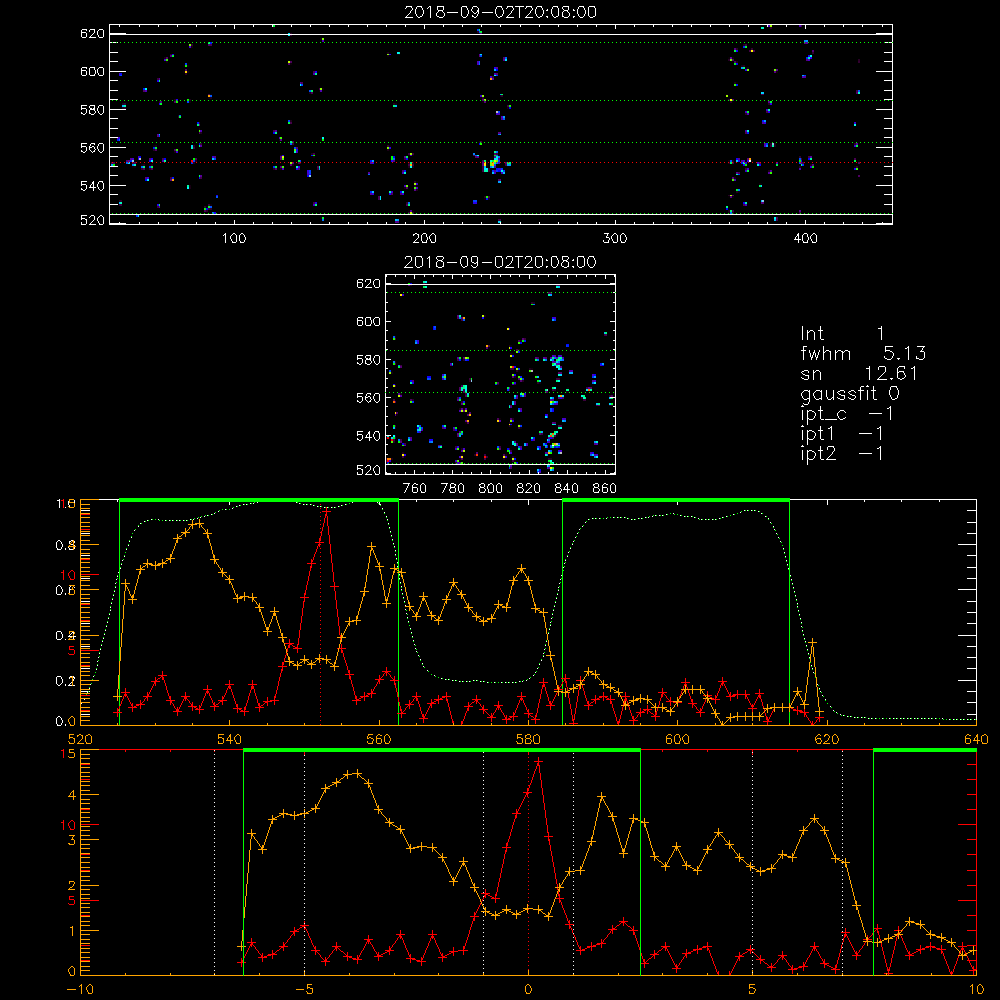Click x-axis label 640 on profile plot
This screenshot has height=1000, width=1000.
coord(976,740)
